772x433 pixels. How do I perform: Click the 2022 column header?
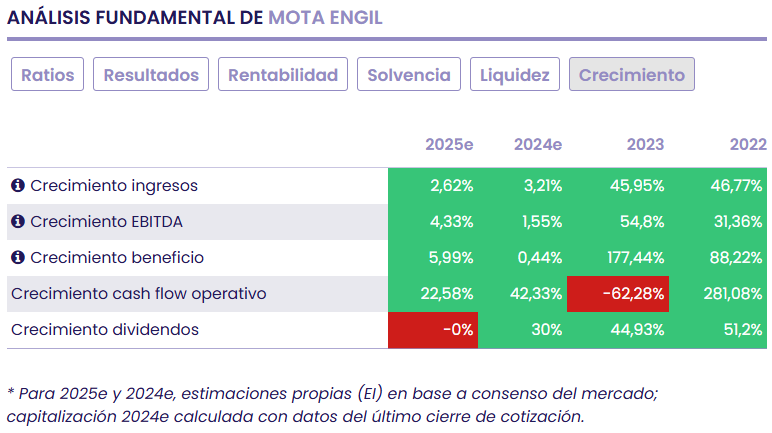pos(747,145)
